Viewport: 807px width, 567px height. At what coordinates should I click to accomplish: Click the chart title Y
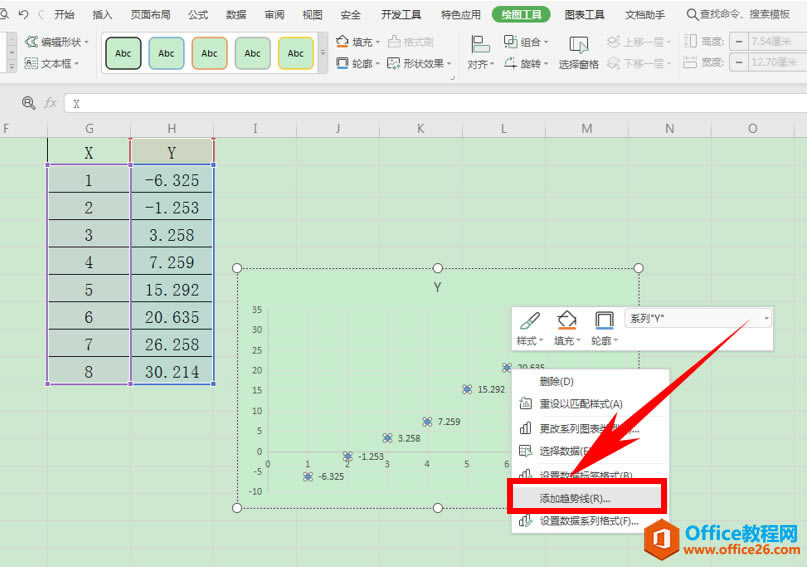point(437,287)
